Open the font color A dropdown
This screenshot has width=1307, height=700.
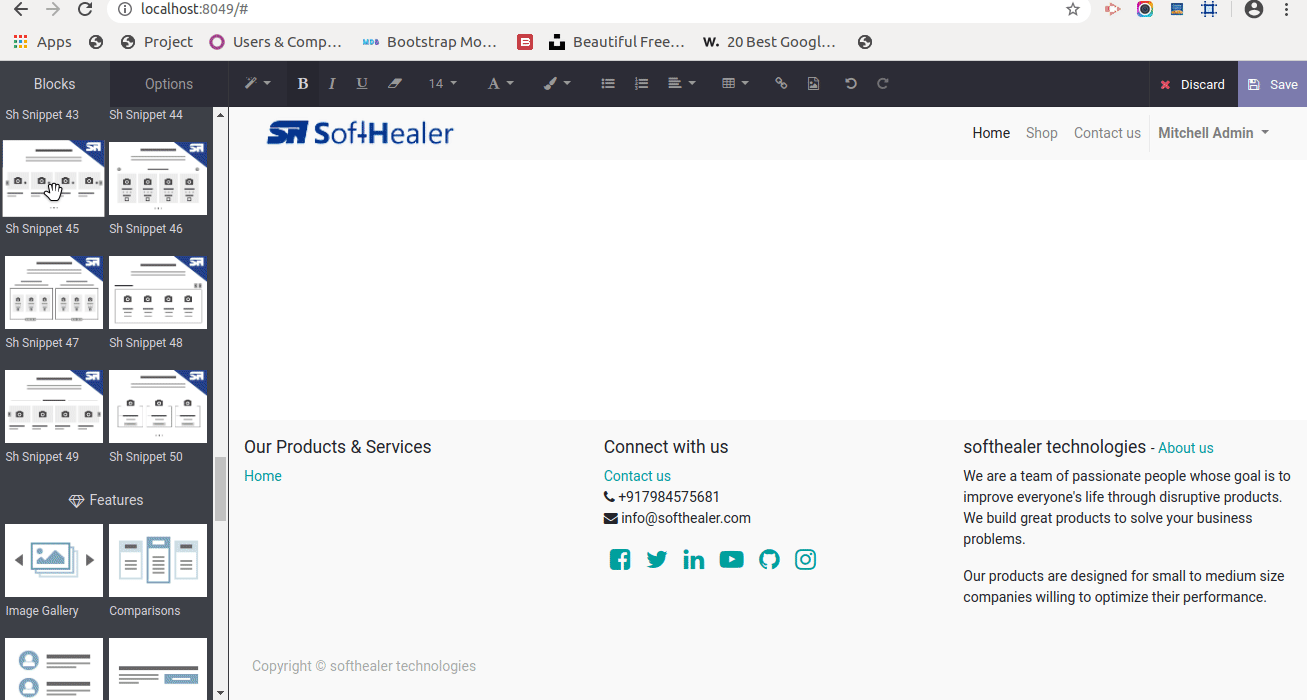tap(500, 84)
